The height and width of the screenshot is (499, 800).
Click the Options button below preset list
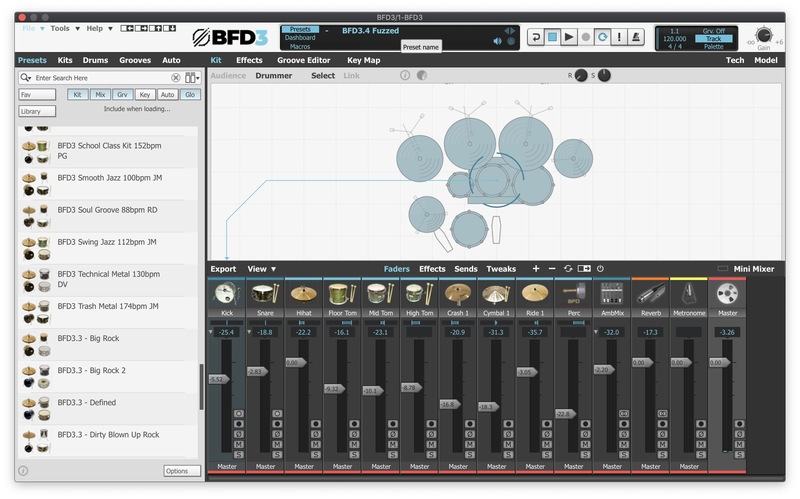(x=176, y=471)
